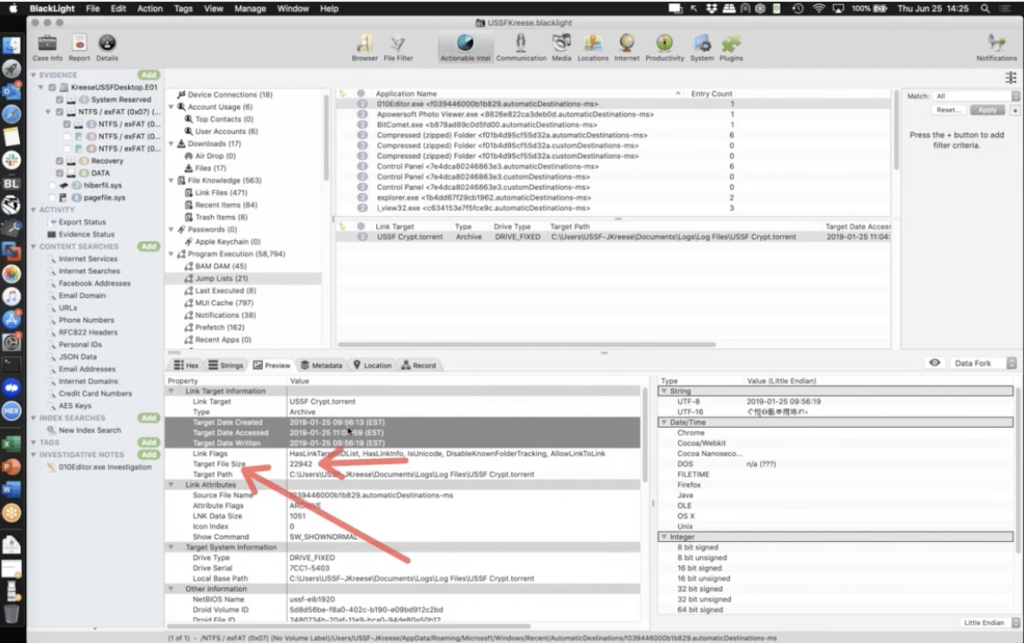This screenshot has width=1024, height=643.
Task: Click the Apply filter button
Action: [987, 110]
